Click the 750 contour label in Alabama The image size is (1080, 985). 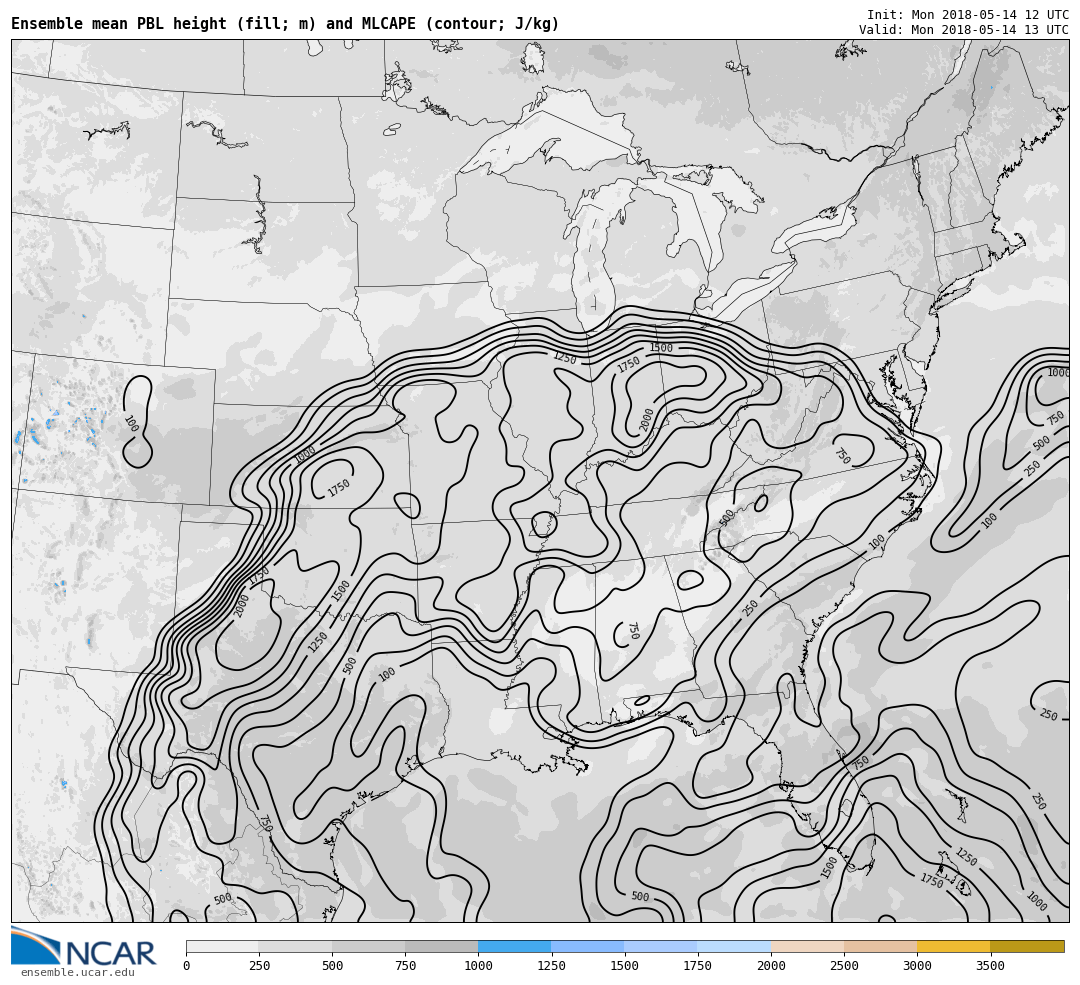(x=632, y=630)
